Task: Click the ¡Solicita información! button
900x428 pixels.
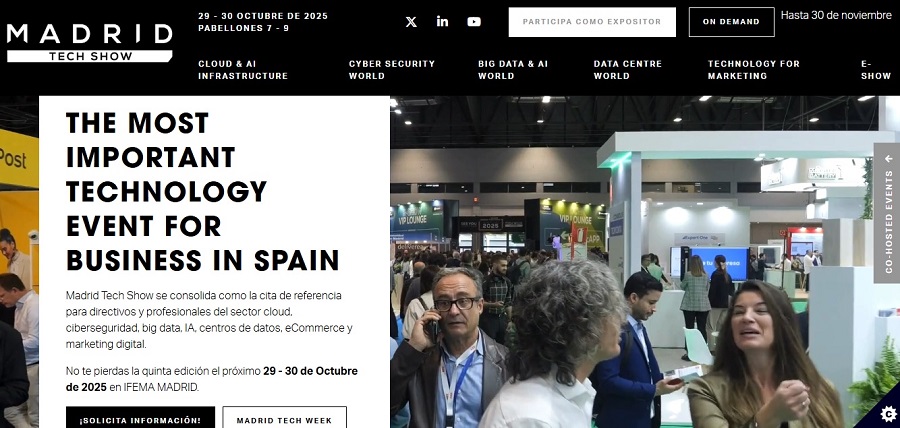Action: click(140, 420)
